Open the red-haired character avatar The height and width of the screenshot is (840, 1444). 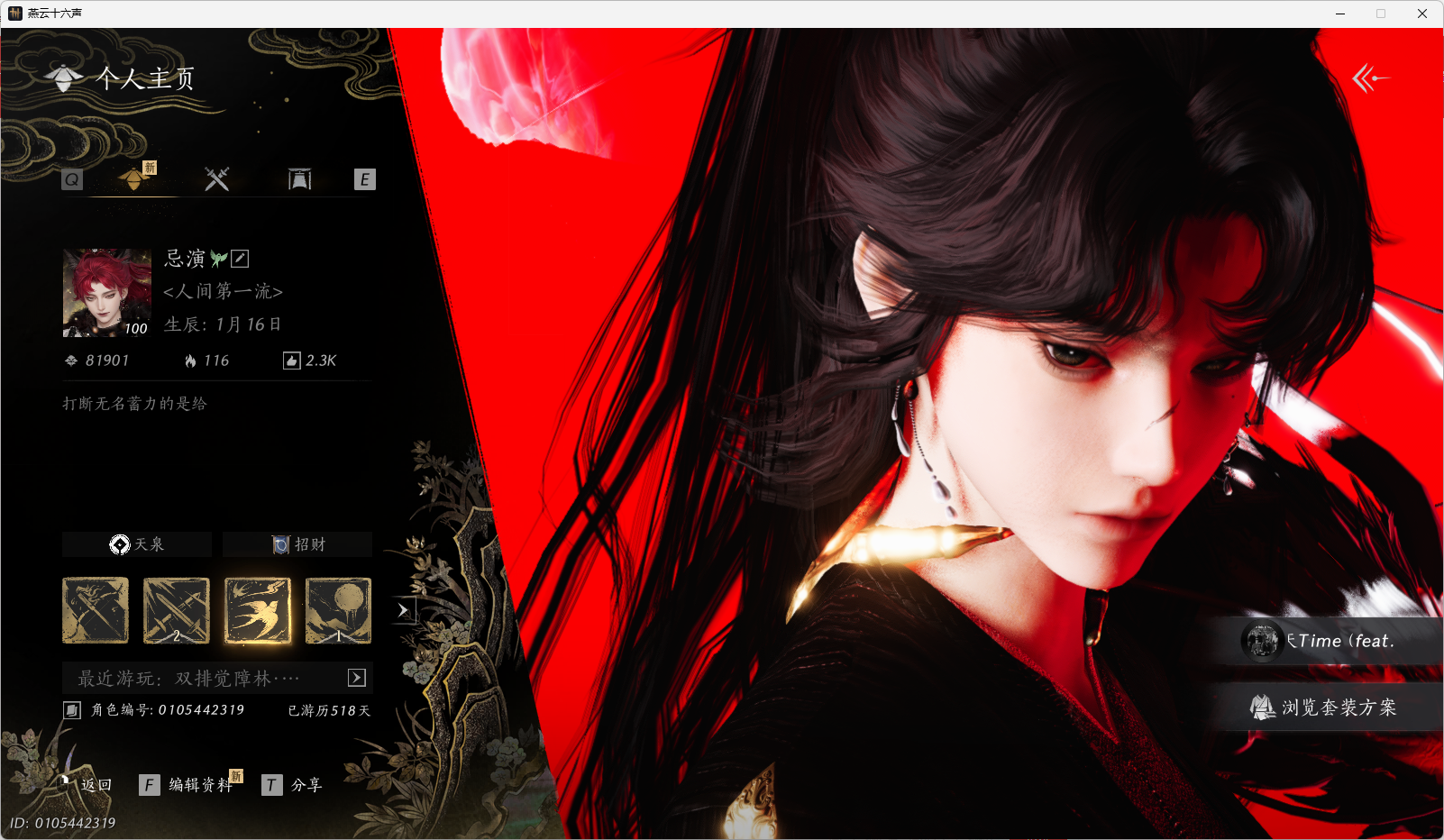point(107,293)
